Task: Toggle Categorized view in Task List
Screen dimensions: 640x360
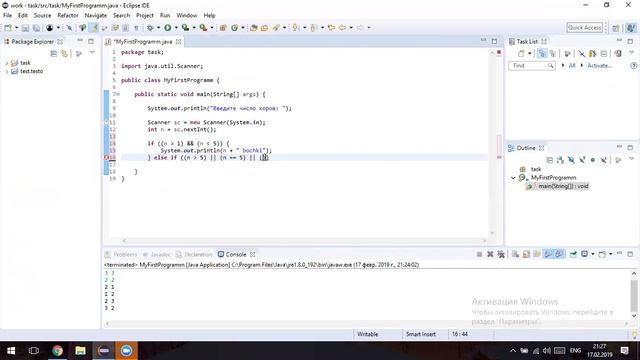Action: point(542,53)
